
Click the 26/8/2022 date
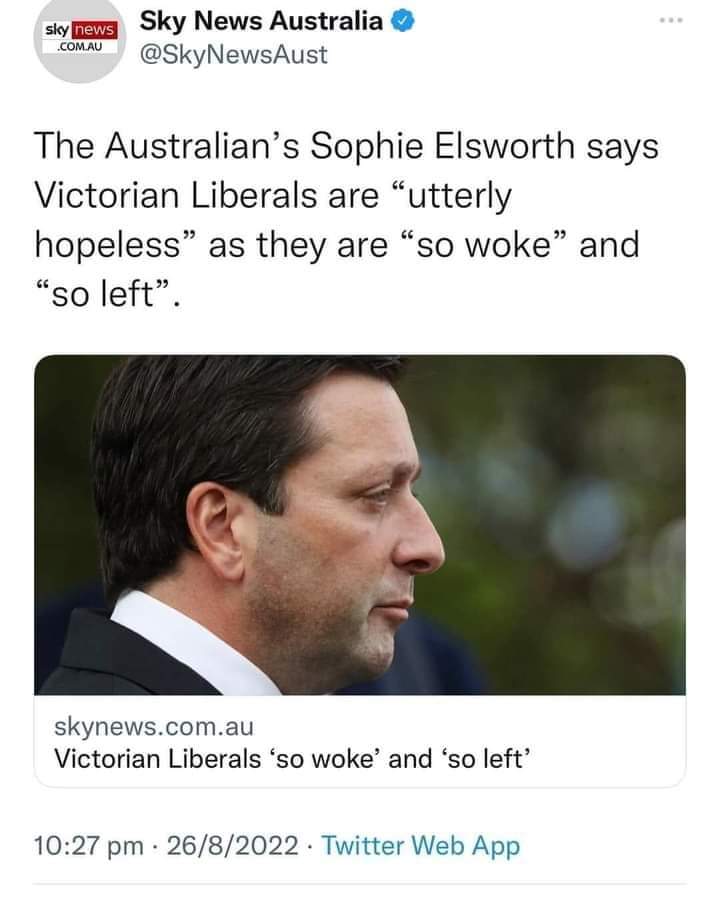(x=233, y=846)
